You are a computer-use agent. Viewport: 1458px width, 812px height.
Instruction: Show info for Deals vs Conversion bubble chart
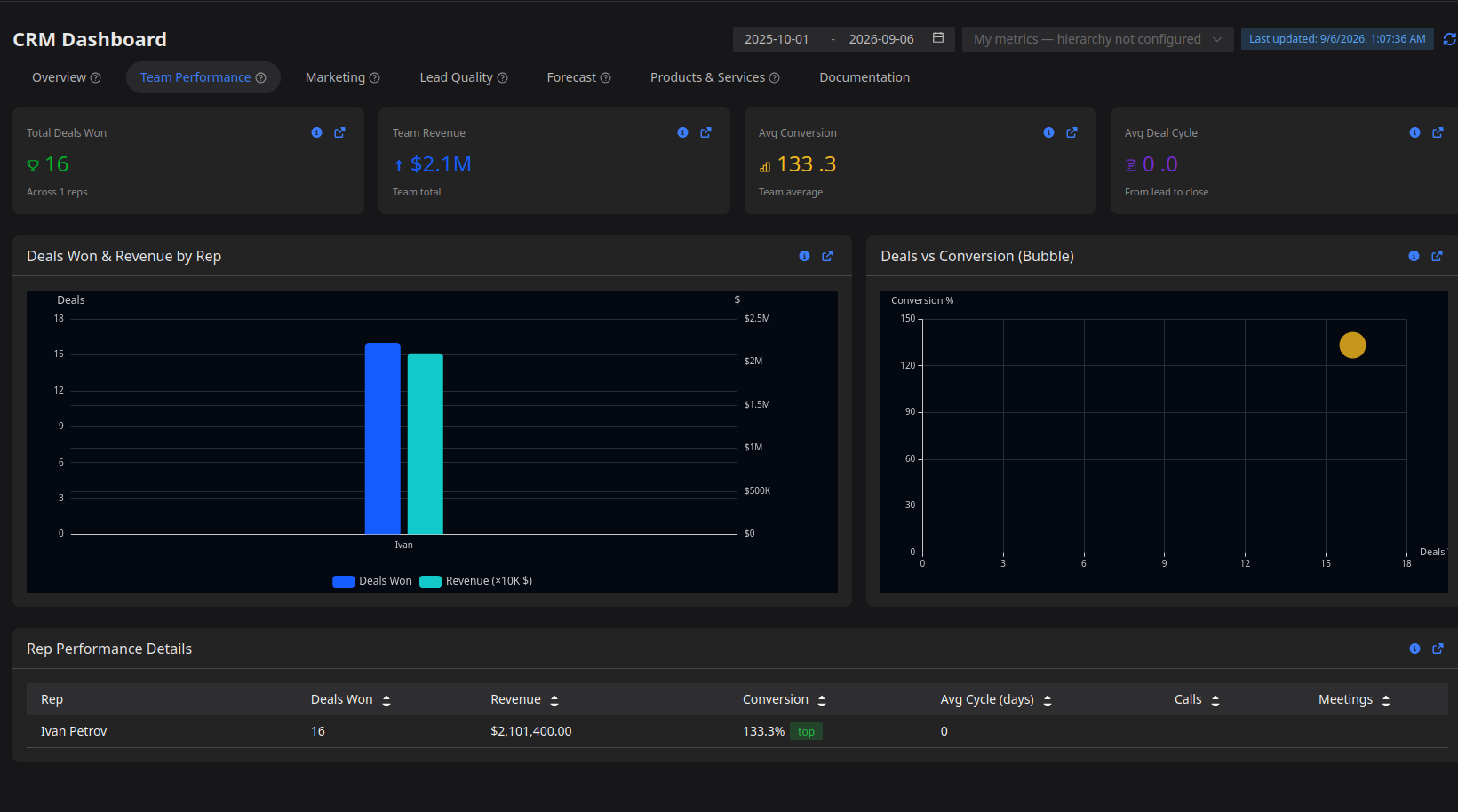point(1414,256)
